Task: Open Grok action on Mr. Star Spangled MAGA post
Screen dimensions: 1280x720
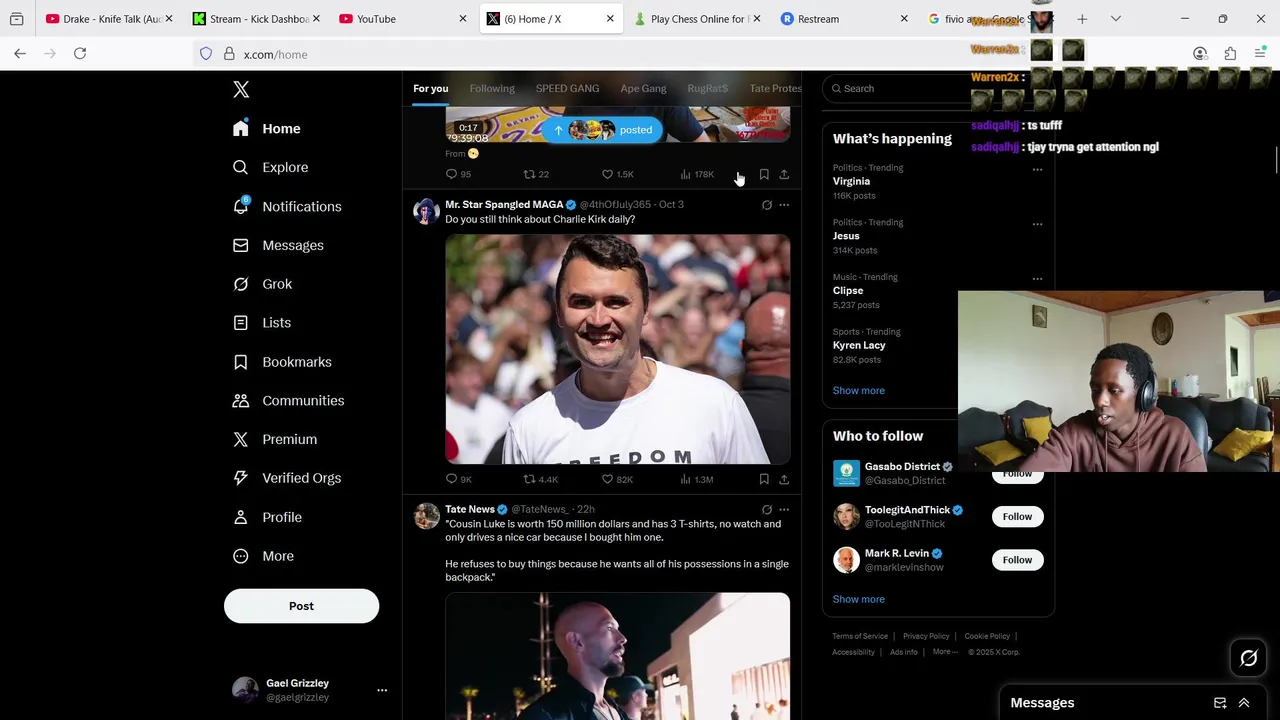Action: coord(767,205)
